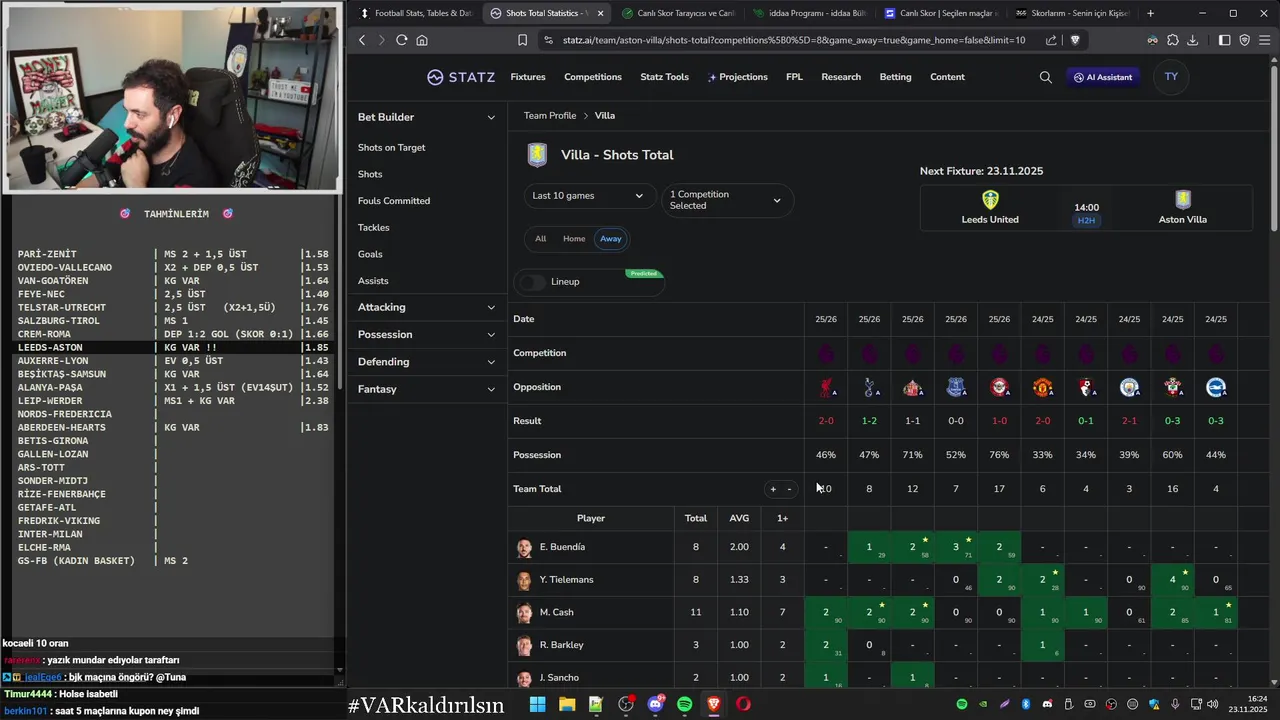Image resolution: width=1280 pixels, height=720 pixels.
Task: Open the Brave Shields lion icon
Action: pyautogui.click(x=1075, y=40)
